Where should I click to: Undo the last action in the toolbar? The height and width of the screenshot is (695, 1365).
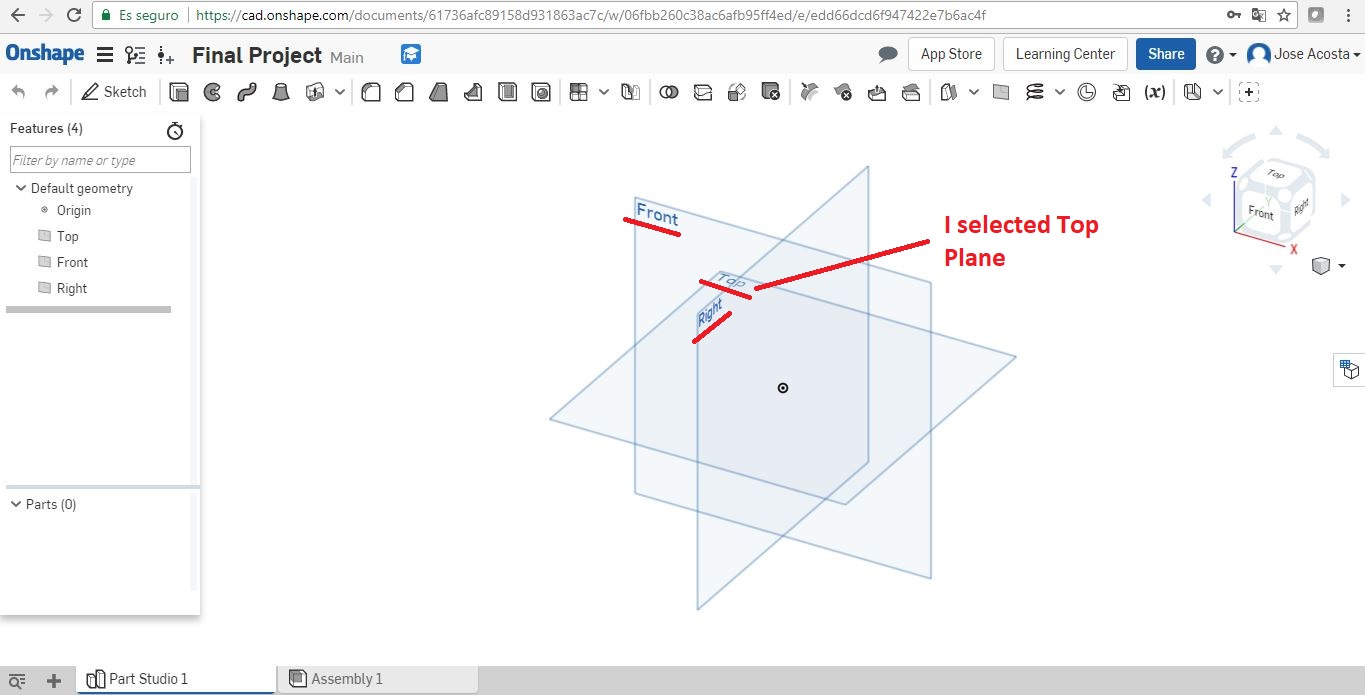click(x=18, y=92)
